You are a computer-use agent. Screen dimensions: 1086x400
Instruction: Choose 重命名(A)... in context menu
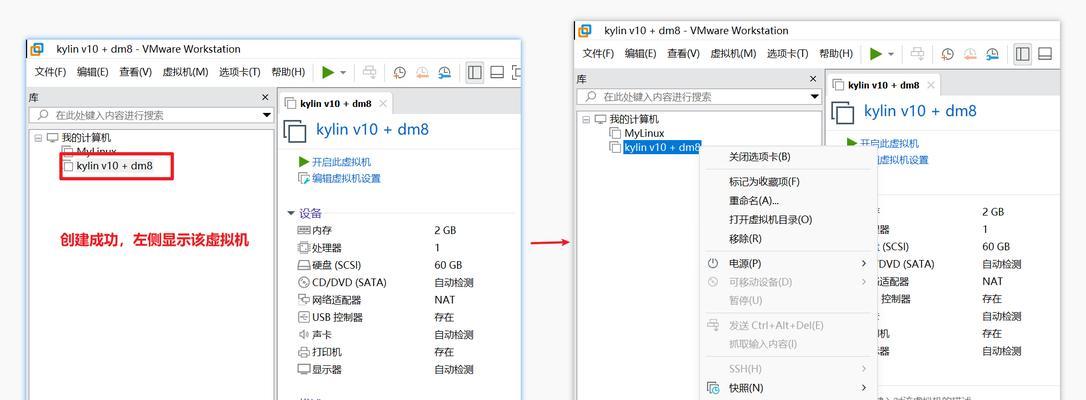(754, 201)
